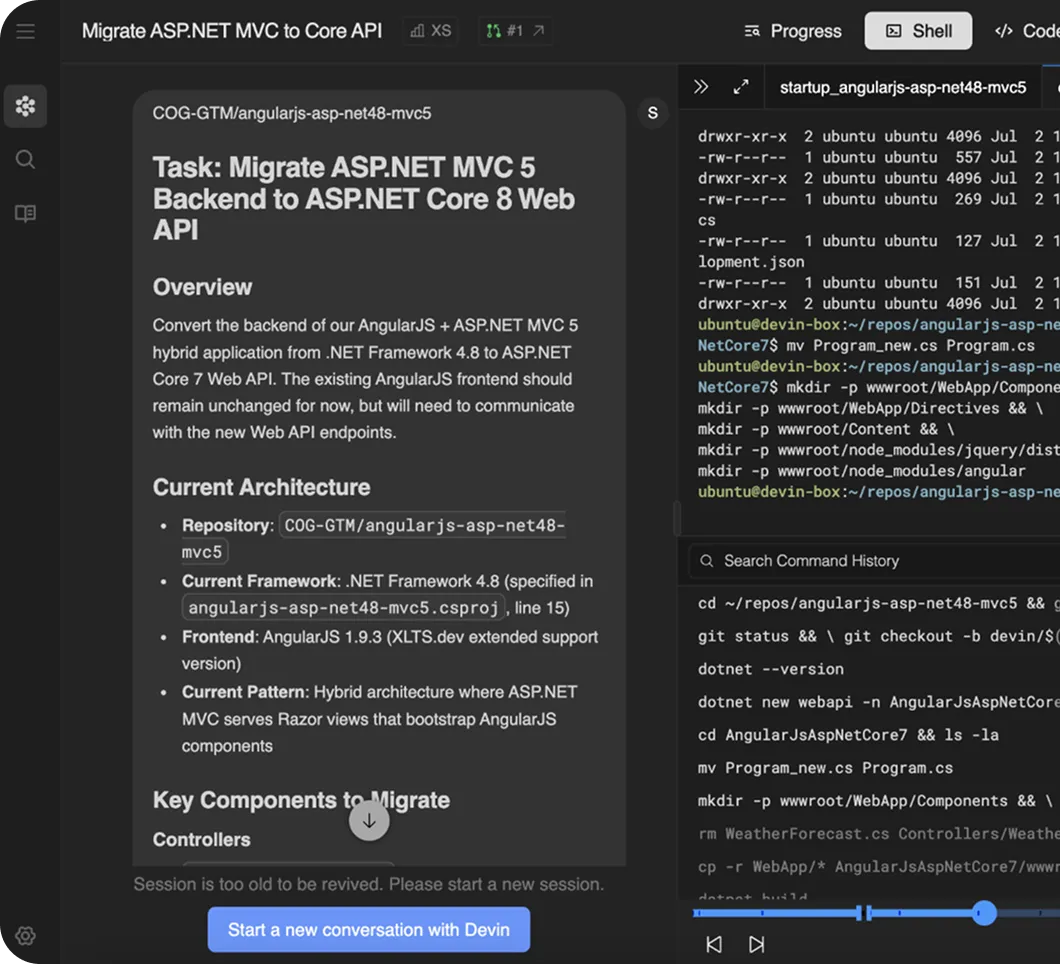Screen dimensions: 1060x964
Task: Click the 'Current Architecture' heading
Action: tap(262, 487)
